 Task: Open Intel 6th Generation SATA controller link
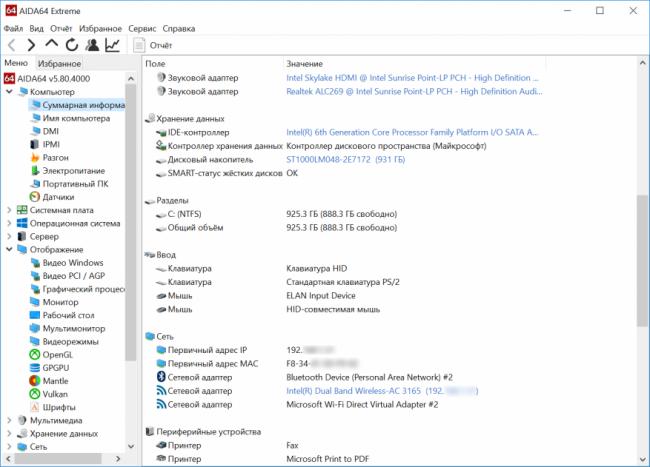point(412,132)
